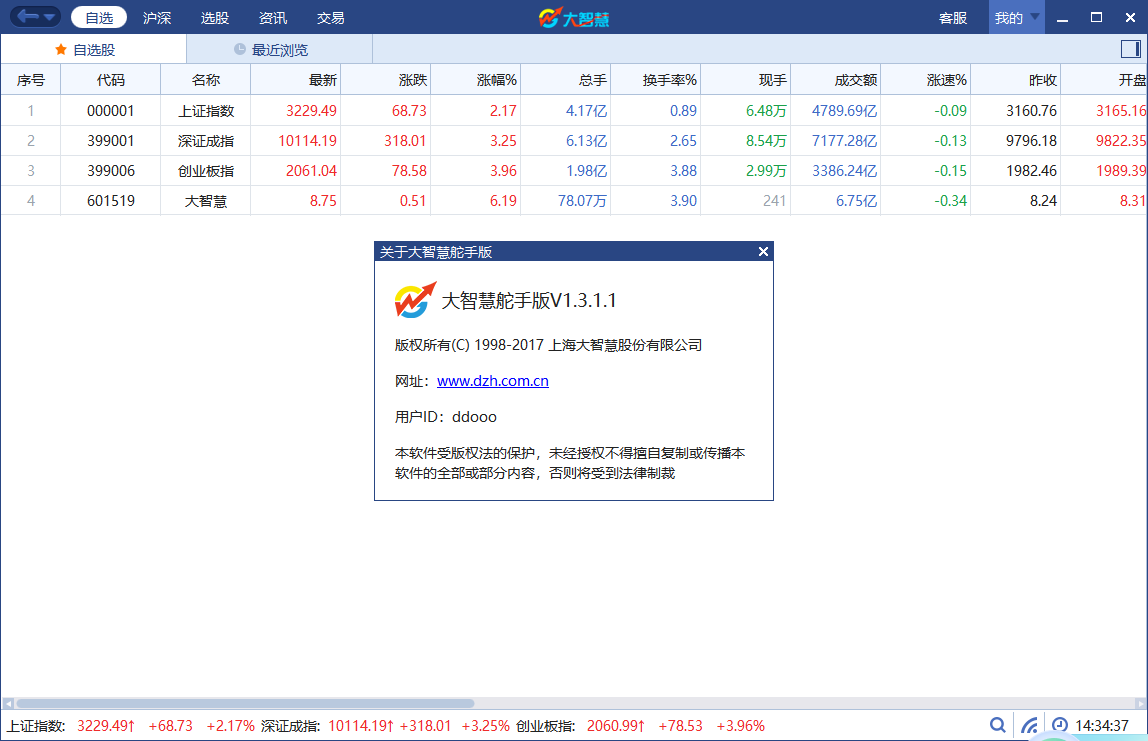The image size is (1148, 741).
Task: Click stock code 601519
Action: pos(111,201)
